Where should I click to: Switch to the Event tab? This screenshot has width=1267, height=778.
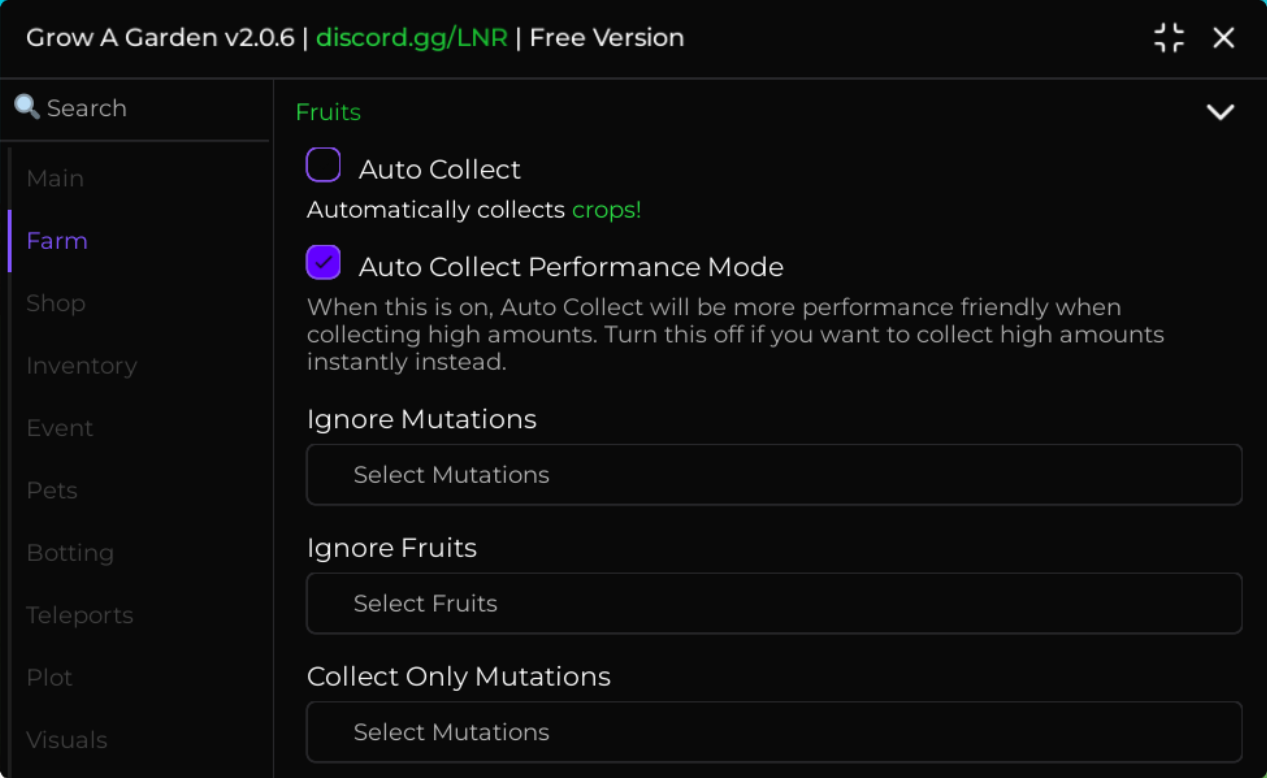coord(60,428)
